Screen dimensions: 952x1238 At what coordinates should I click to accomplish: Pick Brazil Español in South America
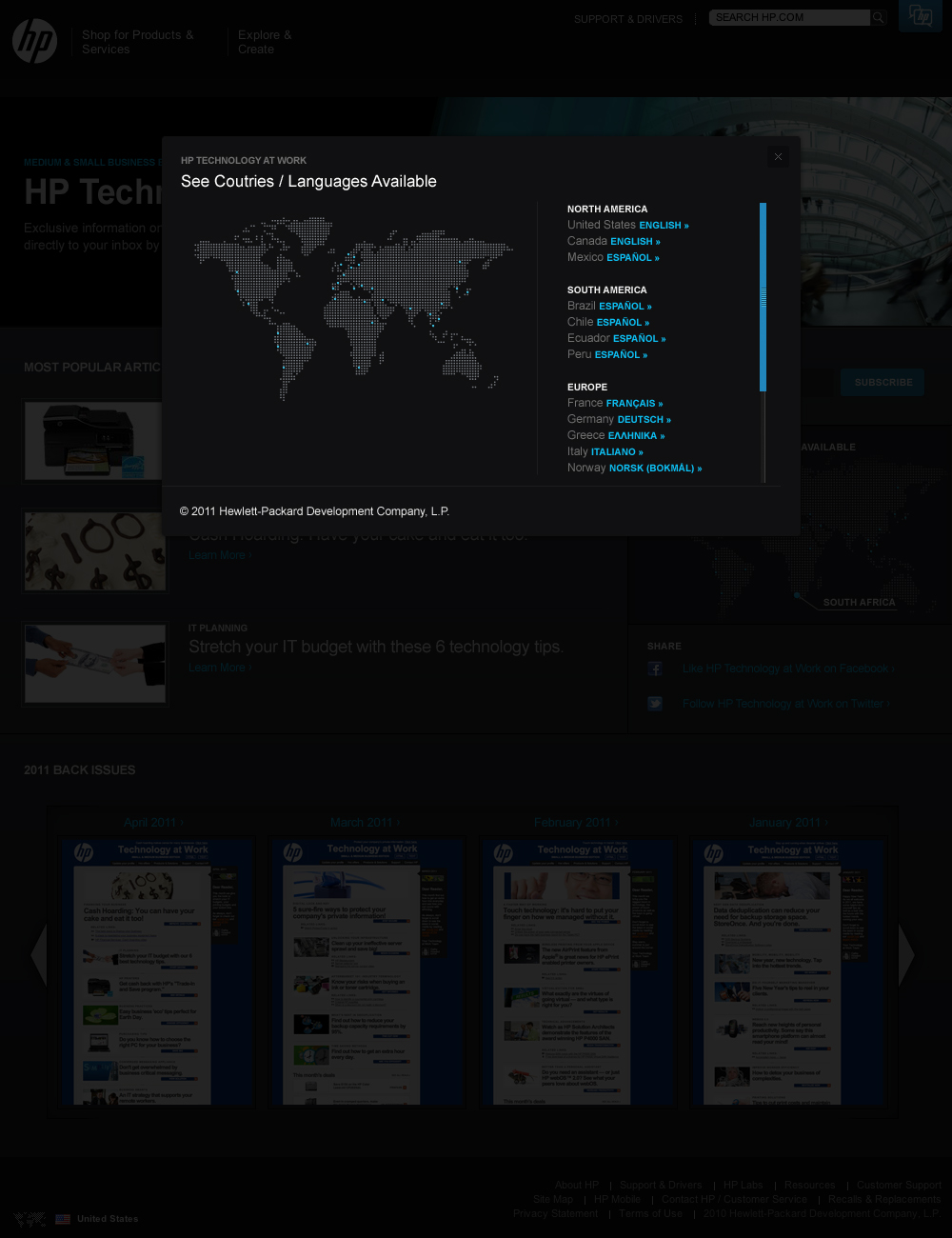tap(625, 307)
